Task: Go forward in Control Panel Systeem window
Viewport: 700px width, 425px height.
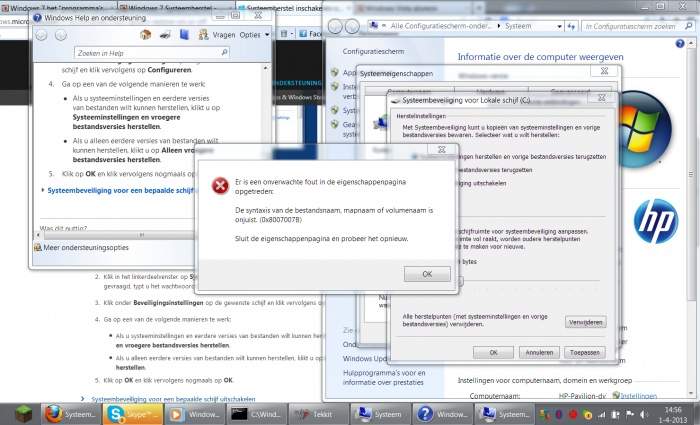Action: click(x=352, y=26)
